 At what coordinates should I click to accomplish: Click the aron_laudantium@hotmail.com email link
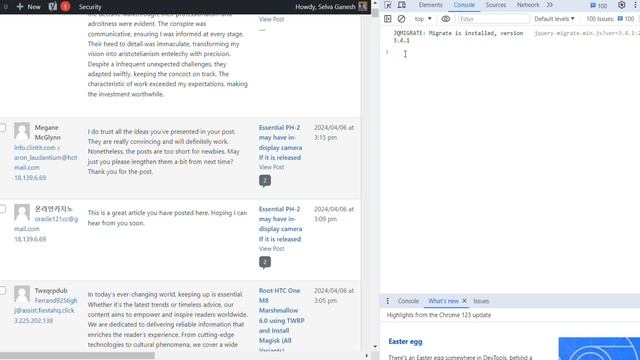[46, 162]
